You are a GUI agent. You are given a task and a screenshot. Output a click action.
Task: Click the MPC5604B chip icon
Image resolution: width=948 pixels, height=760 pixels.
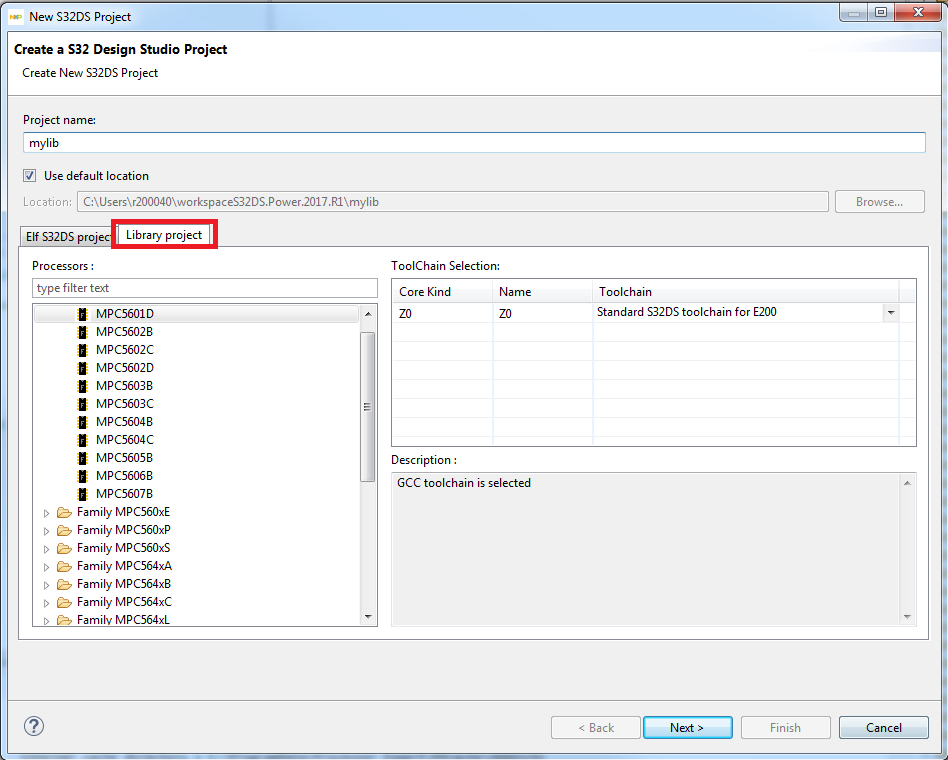(83, 422)
